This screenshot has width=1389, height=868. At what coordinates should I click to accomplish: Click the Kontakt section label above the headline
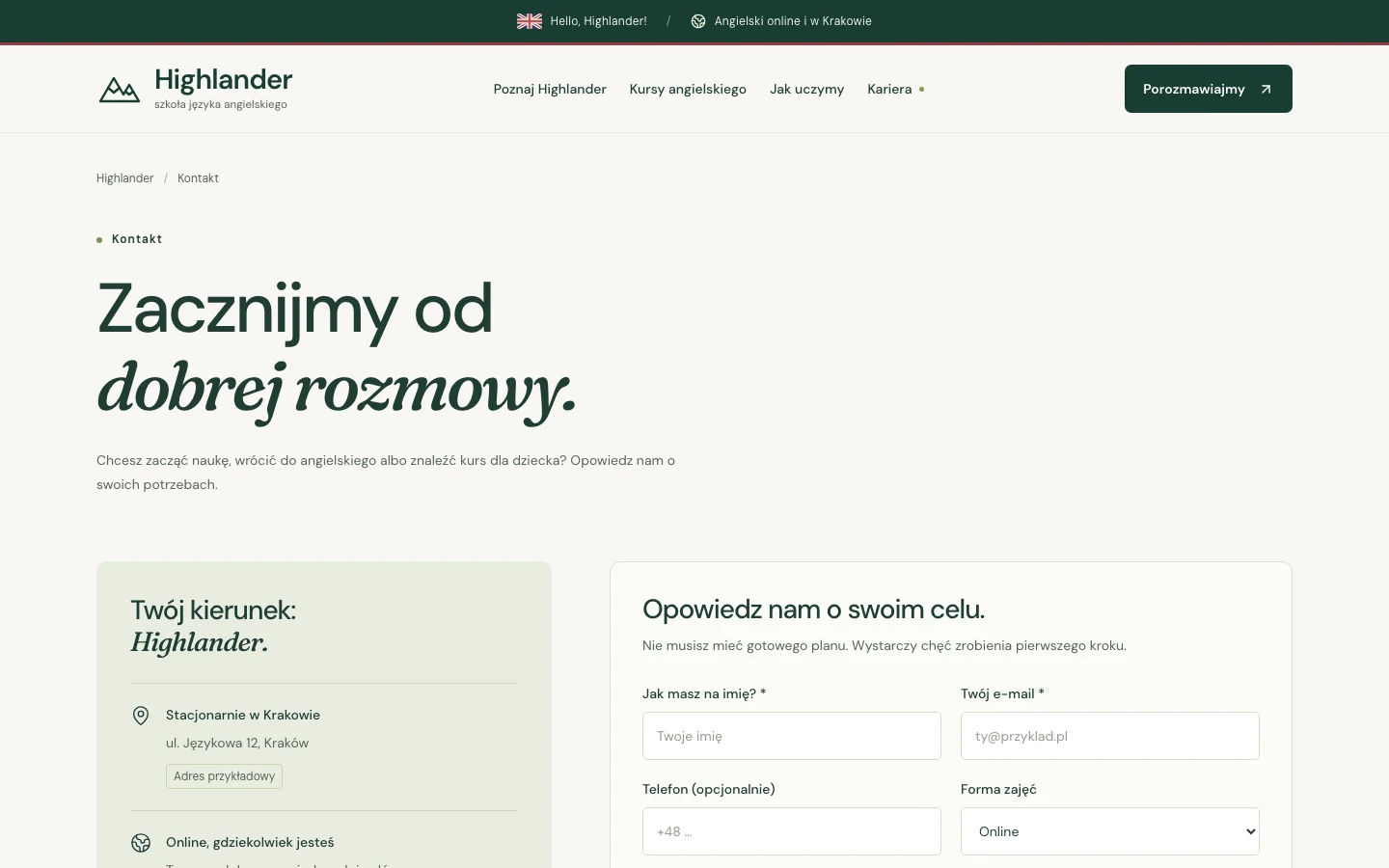click(x=137, y=239)
